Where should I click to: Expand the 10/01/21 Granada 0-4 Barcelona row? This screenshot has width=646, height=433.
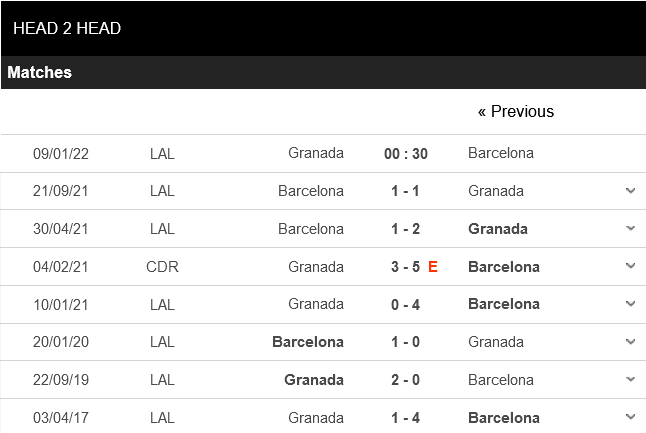tap(630, 304)
